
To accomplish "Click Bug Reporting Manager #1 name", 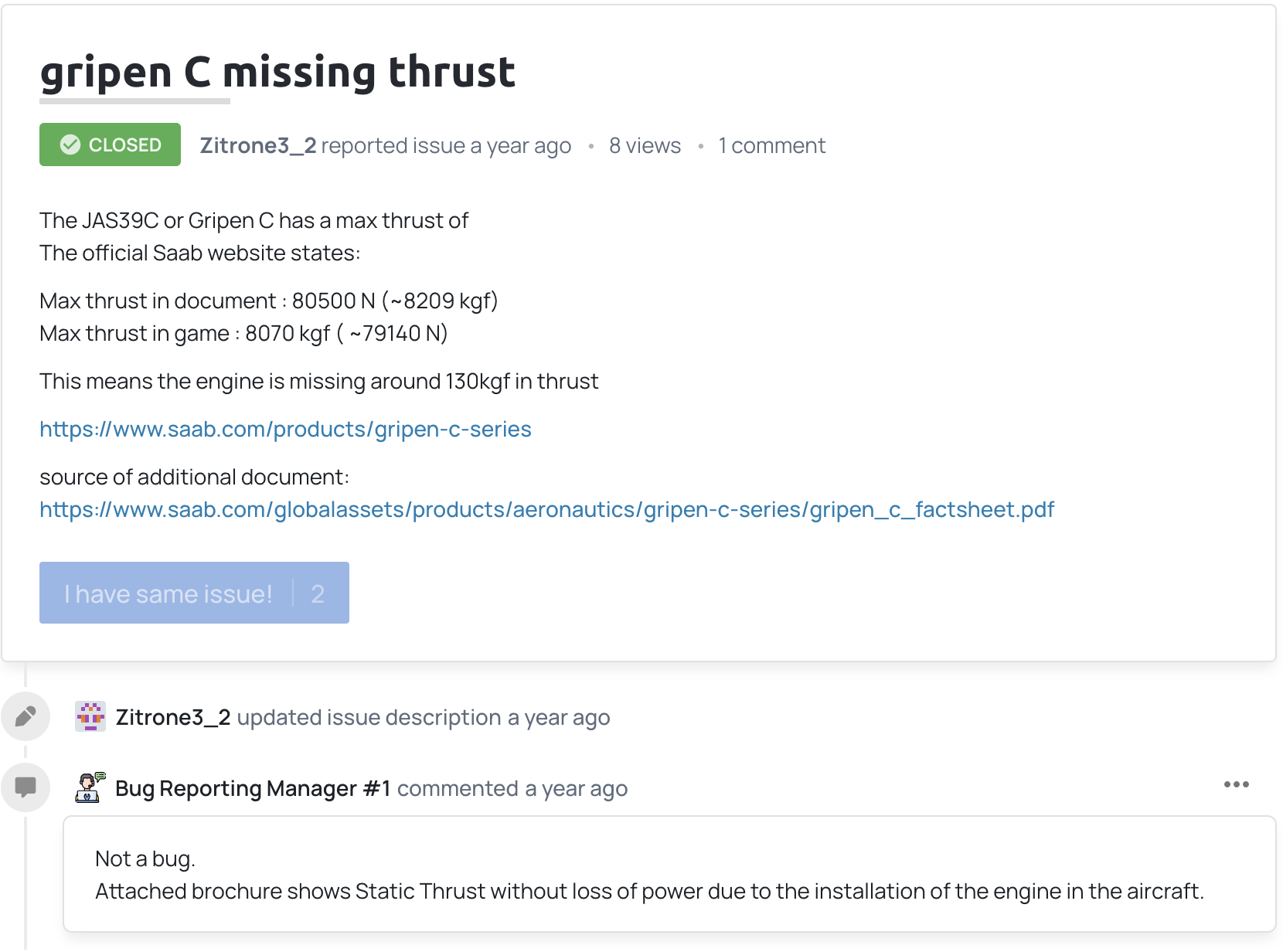I will pos(253,788).
